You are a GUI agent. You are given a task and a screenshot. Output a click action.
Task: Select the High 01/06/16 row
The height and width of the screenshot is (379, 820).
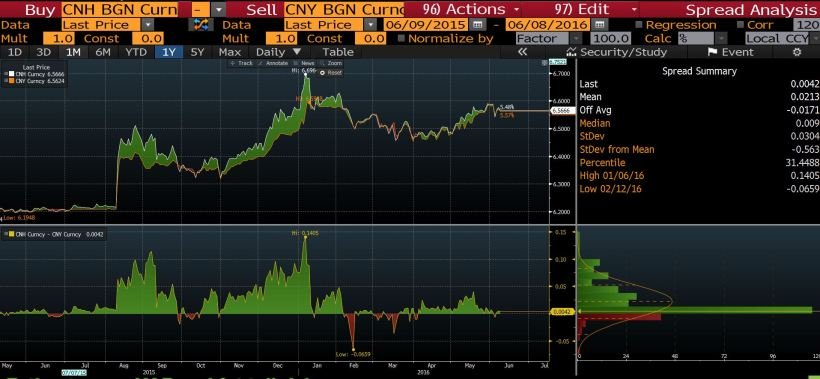tap(699, 176)
